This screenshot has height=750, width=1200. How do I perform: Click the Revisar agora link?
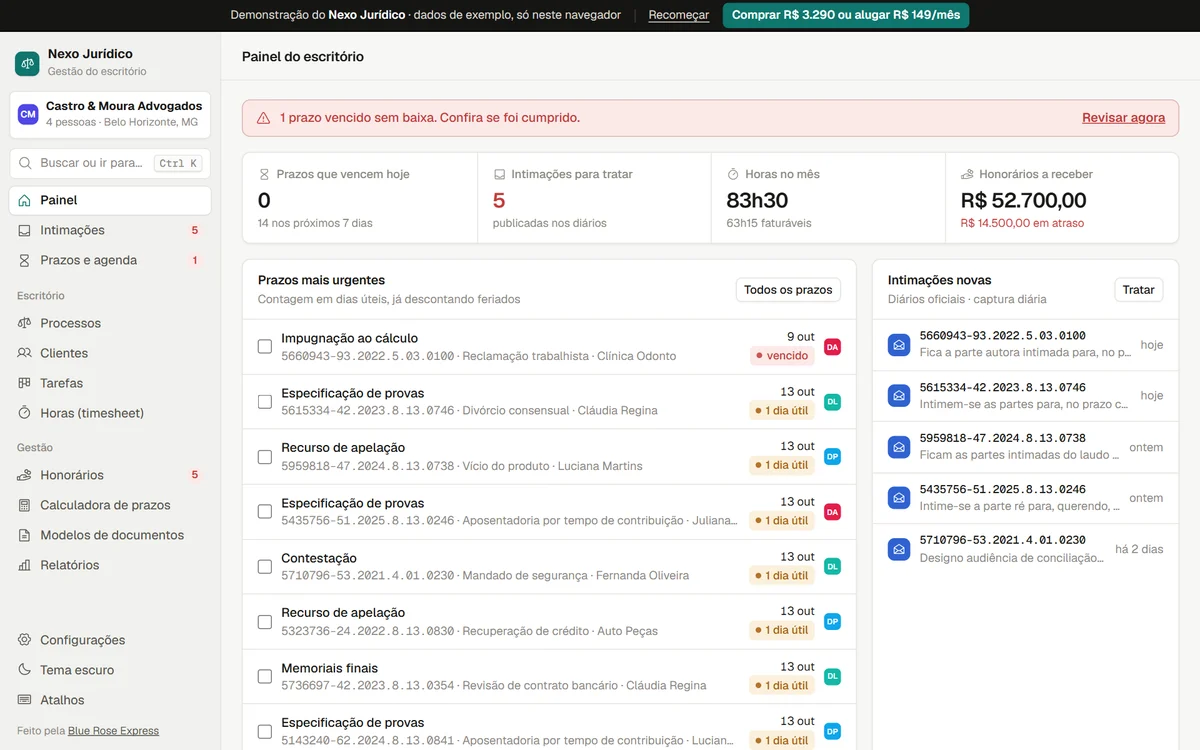tap(1123, 118)
